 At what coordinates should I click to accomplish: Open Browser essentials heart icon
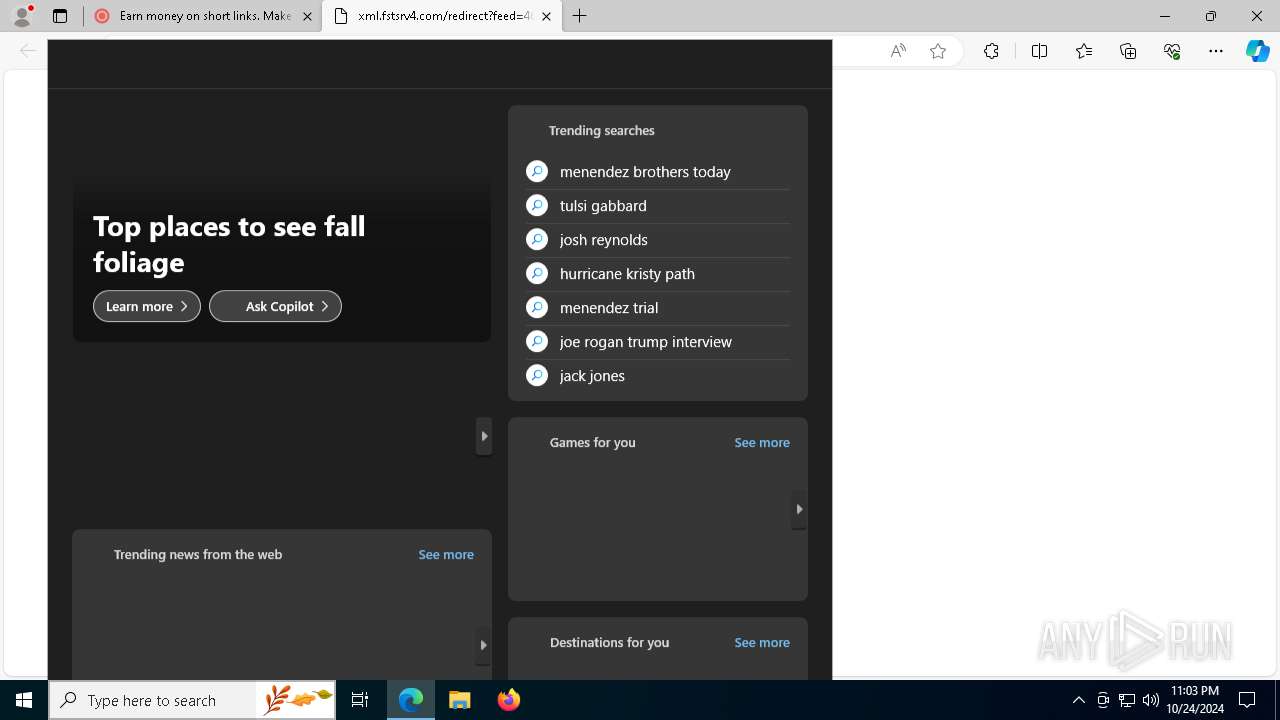click(1172, 51)
